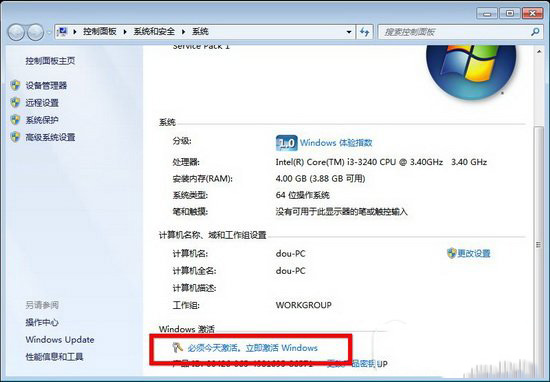Viewport: 550px width, 382px height.
Task: Open Windows 体验指数 link
Action: [336, 143]
